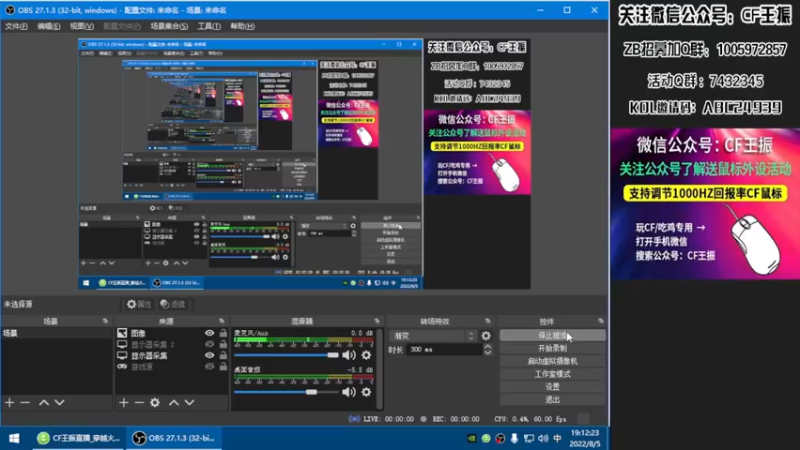The image size is (800, 450).
Task: Toggle visibility of 显示器采集 source
Action: (x=209, y=355)
